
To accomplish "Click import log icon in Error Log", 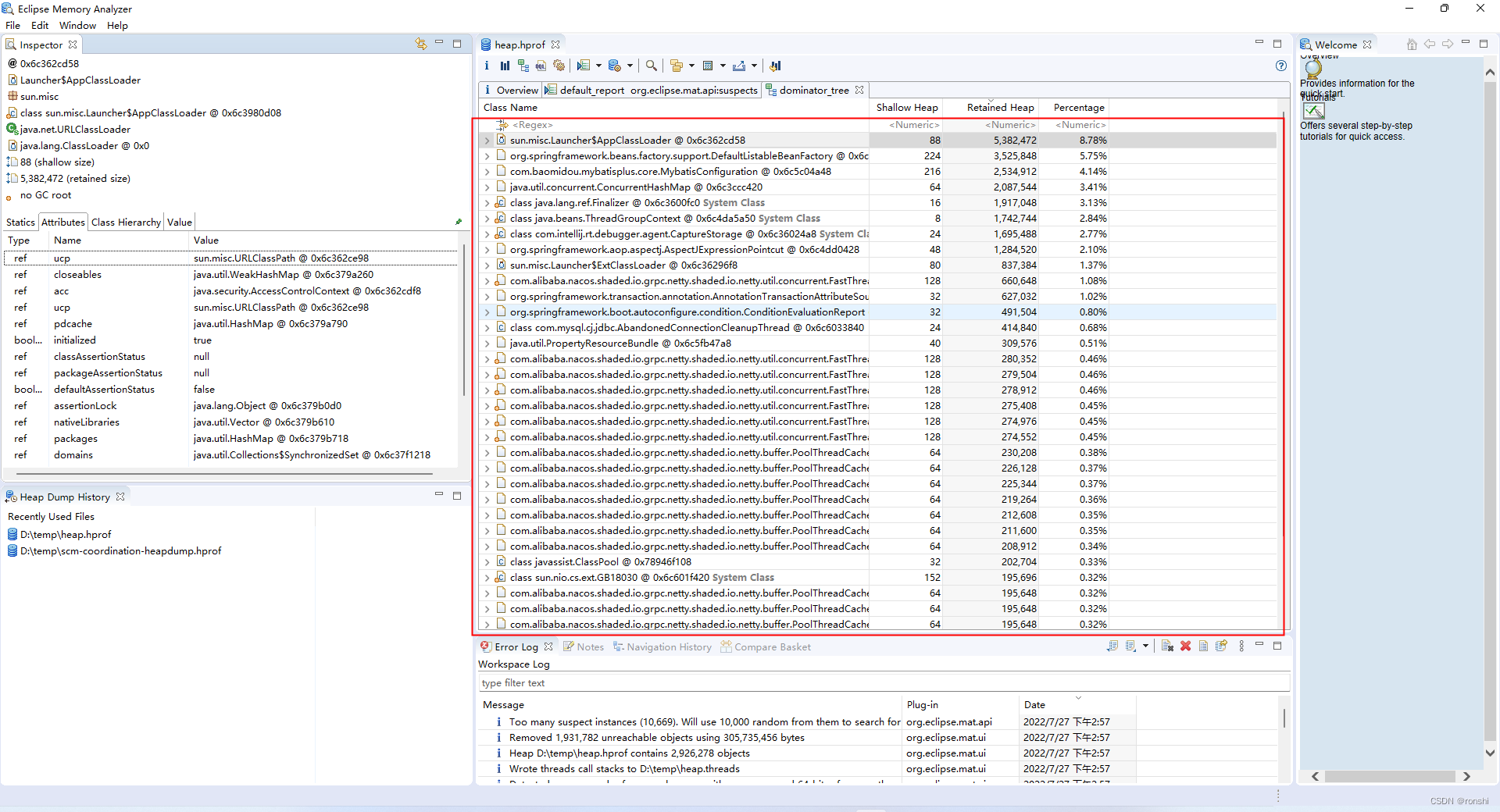I will [1130, 646].
